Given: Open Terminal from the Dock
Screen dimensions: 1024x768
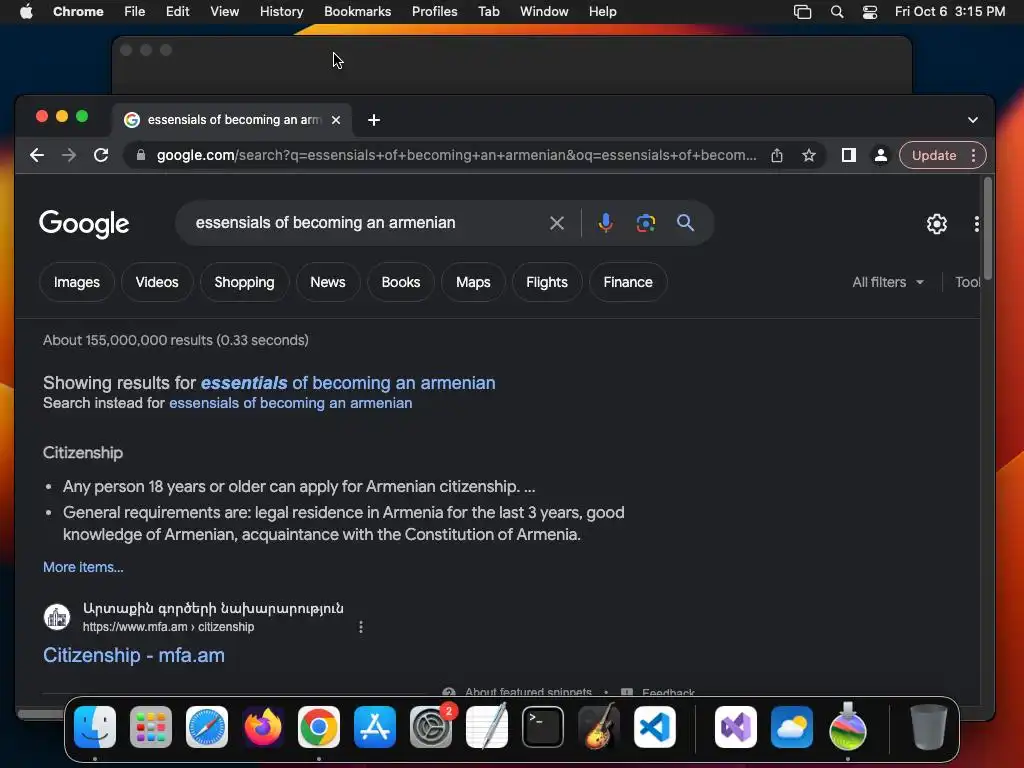Looking at the screenshot, I should tap(543, 727).
